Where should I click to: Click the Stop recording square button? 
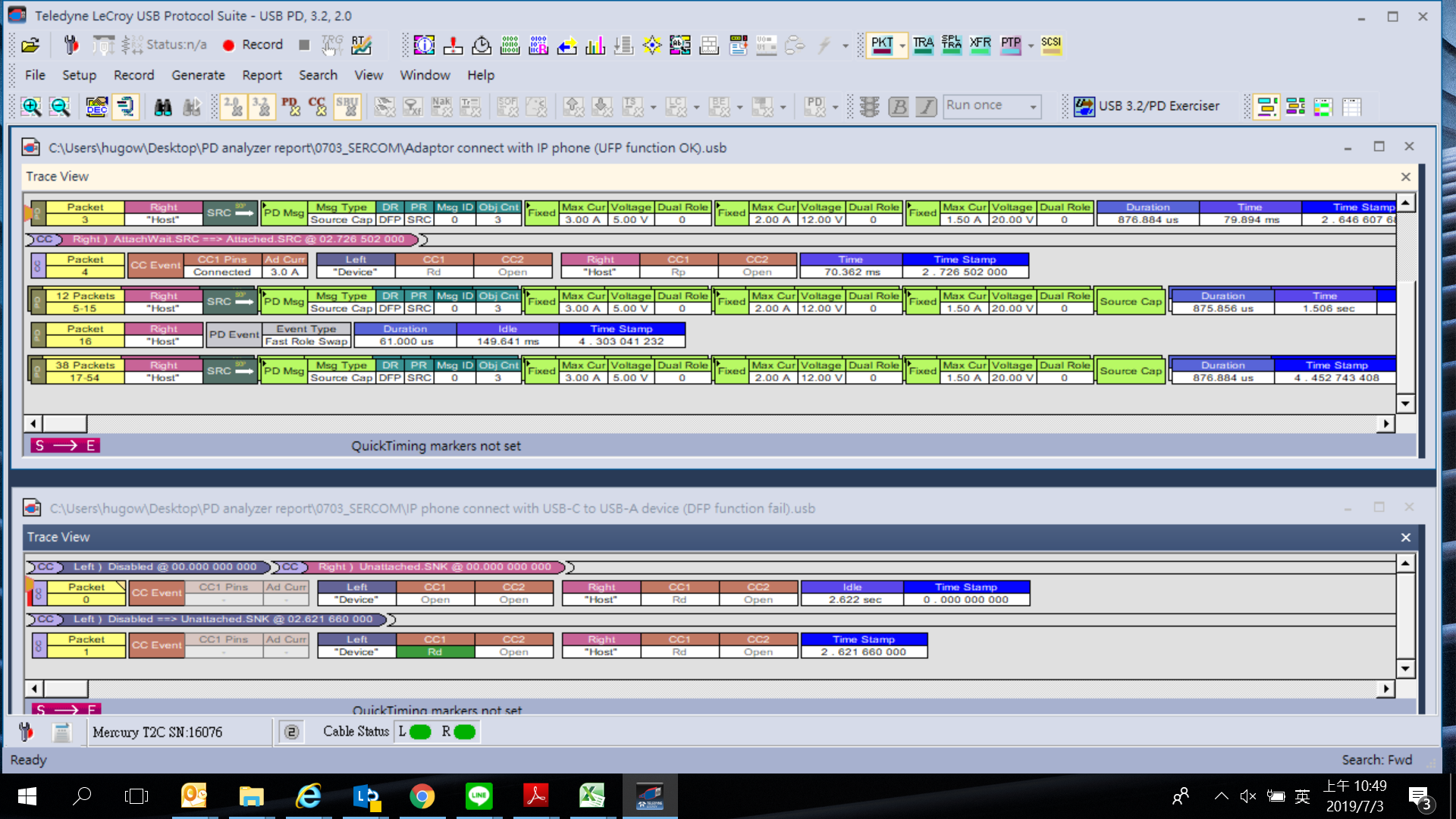pos(304,45)
